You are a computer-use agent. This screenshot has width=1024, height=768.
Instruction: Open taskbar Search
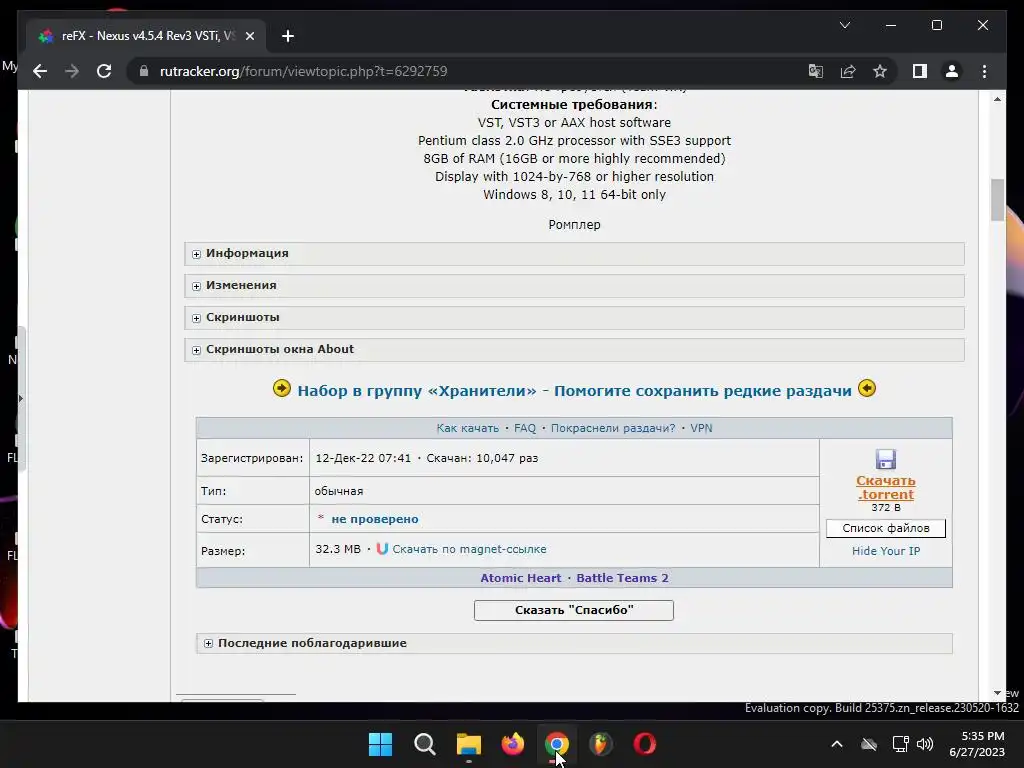(x=424, y=744)
